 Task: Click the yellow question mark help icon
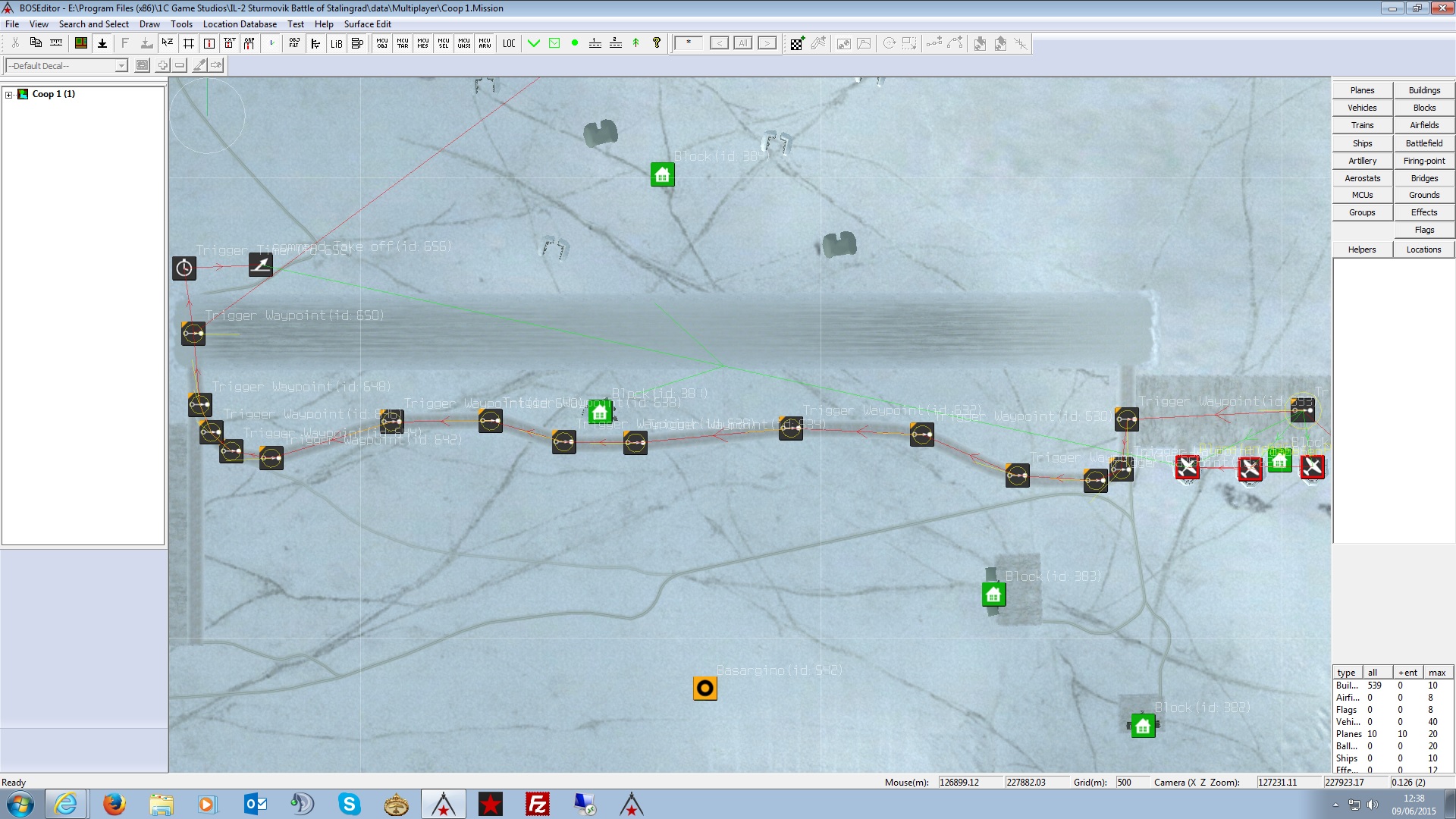pos(657,43)
